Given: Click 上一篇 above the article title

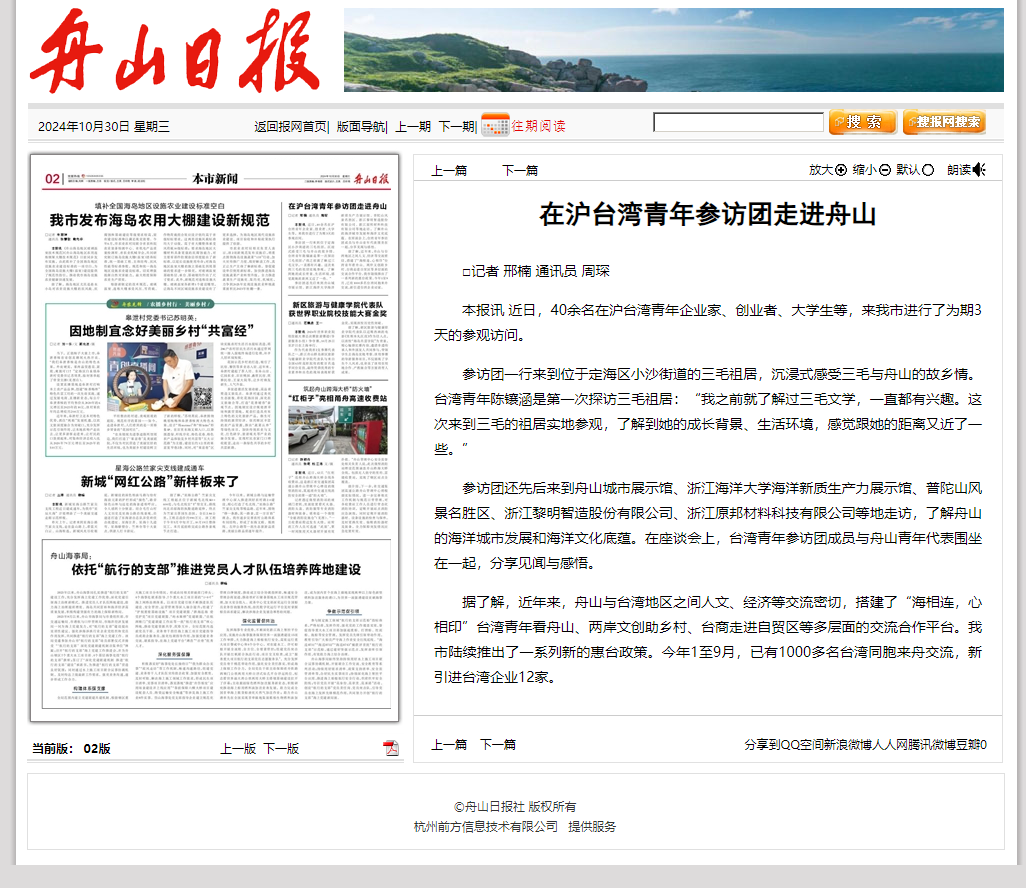Looking at the screenshot, I should point(449,171).
